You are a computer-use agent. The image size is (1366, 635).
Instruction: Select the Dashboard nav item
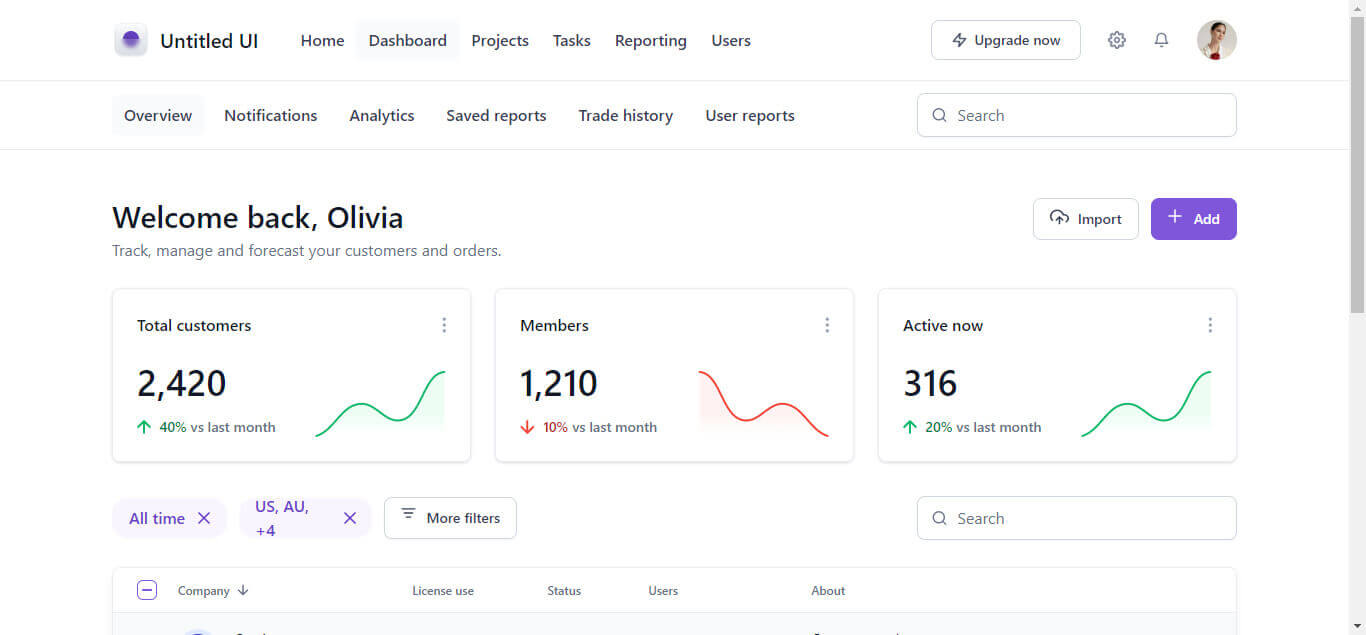click(x=408, y=40)
